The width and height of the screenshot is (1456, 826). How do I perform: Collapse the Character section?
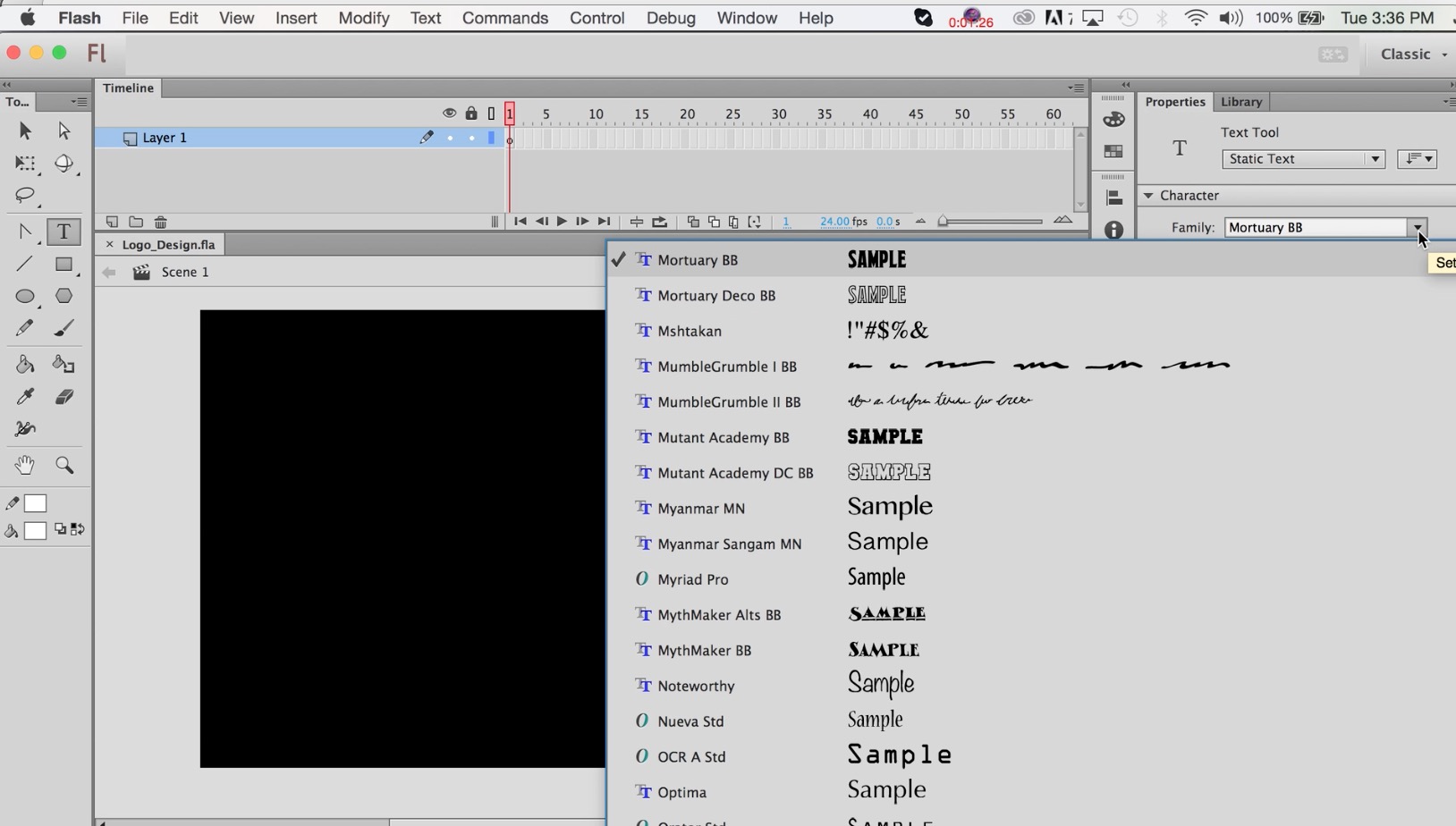coord(1148,196)
